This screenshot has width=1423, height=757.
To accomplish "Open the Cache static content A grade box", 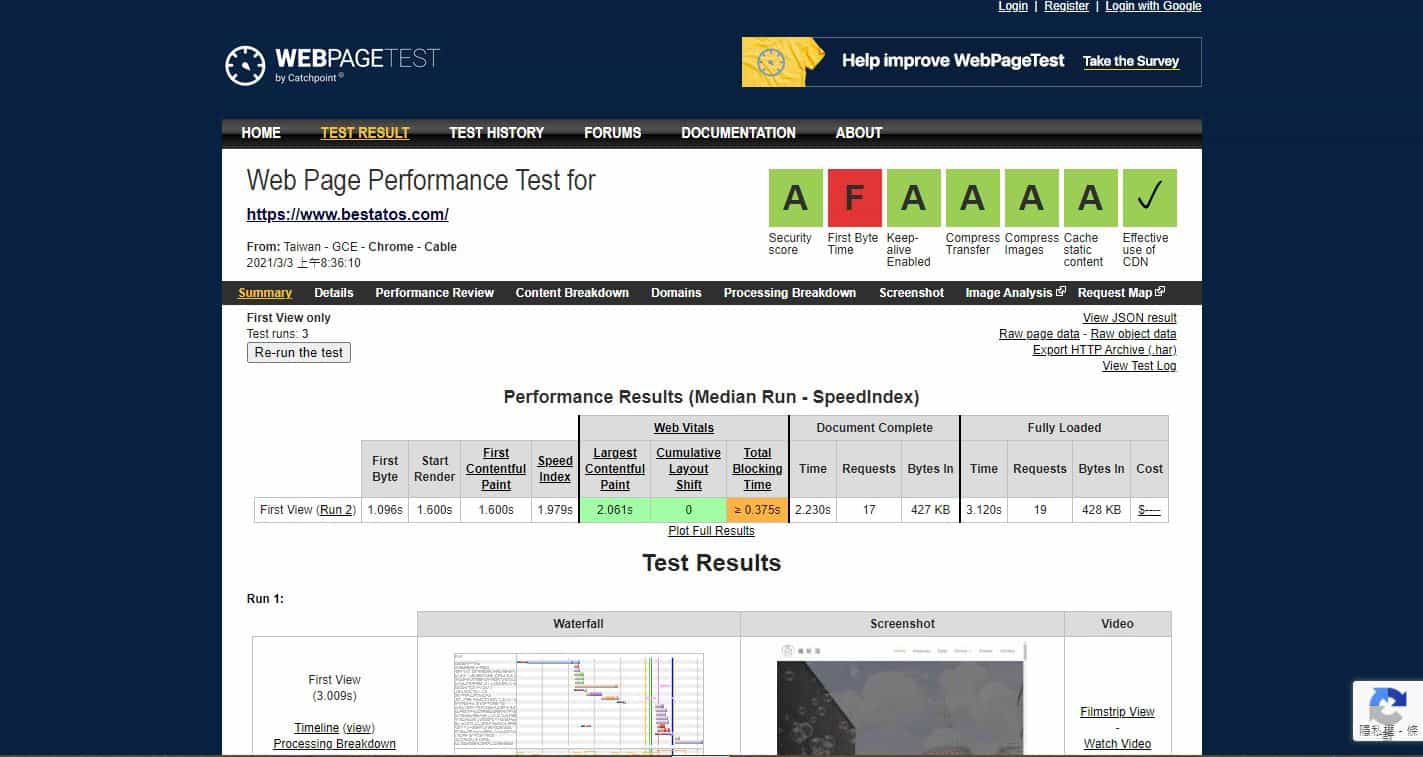I will tap(1090, 198).
